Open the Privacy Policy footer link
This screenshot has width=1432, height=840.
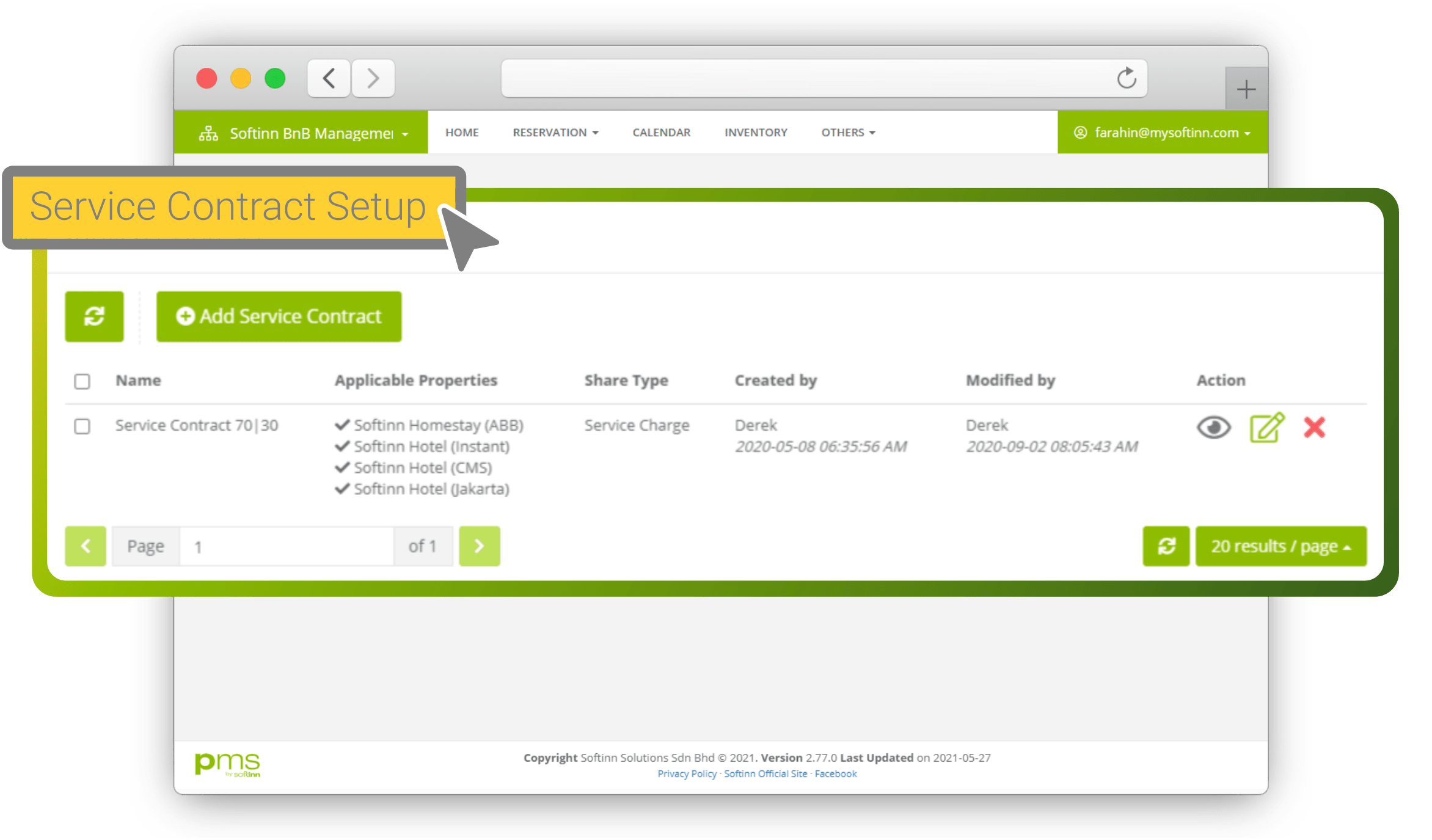coord(687,773)
